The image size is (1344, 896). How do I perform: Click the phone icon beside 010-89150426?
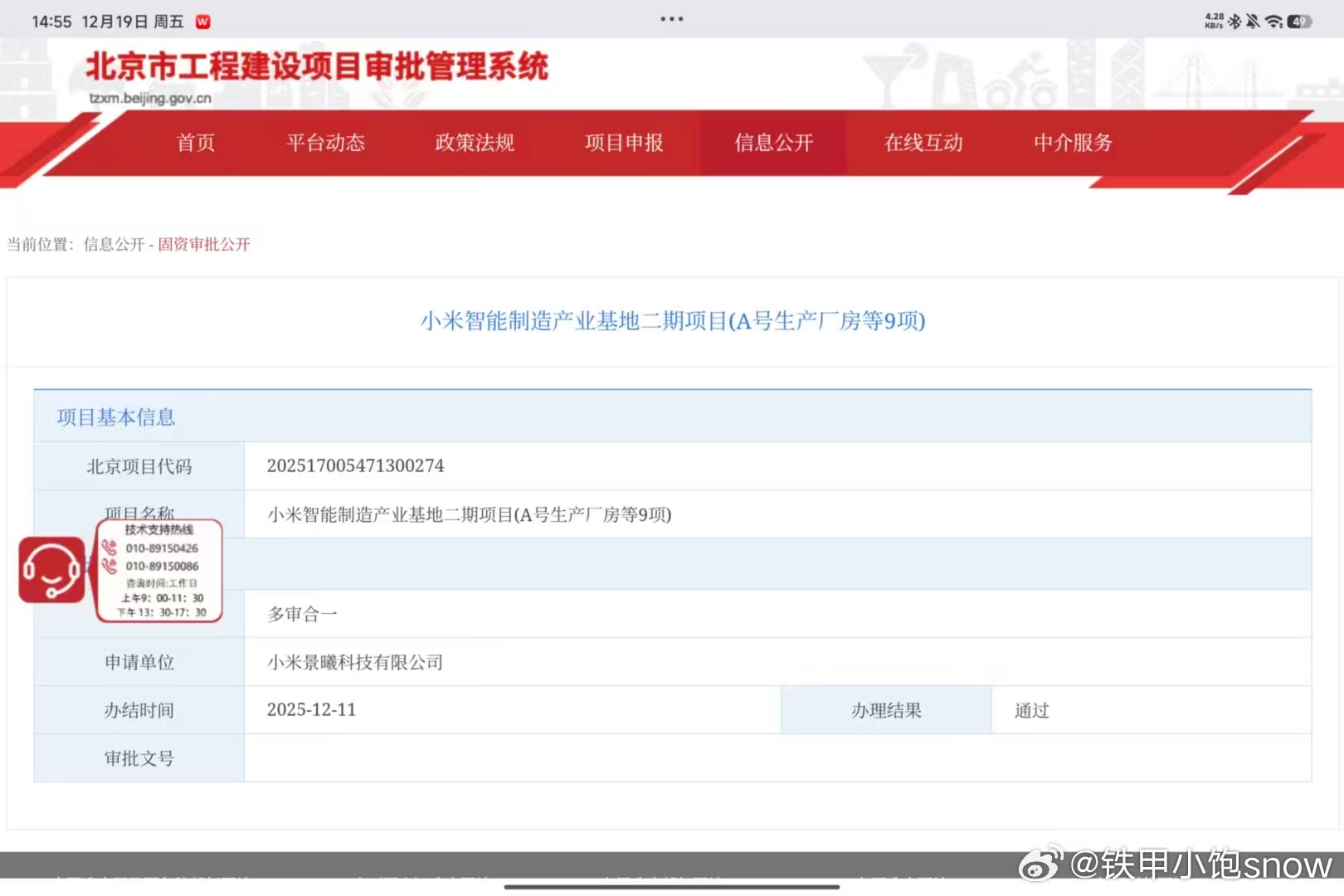110,548
